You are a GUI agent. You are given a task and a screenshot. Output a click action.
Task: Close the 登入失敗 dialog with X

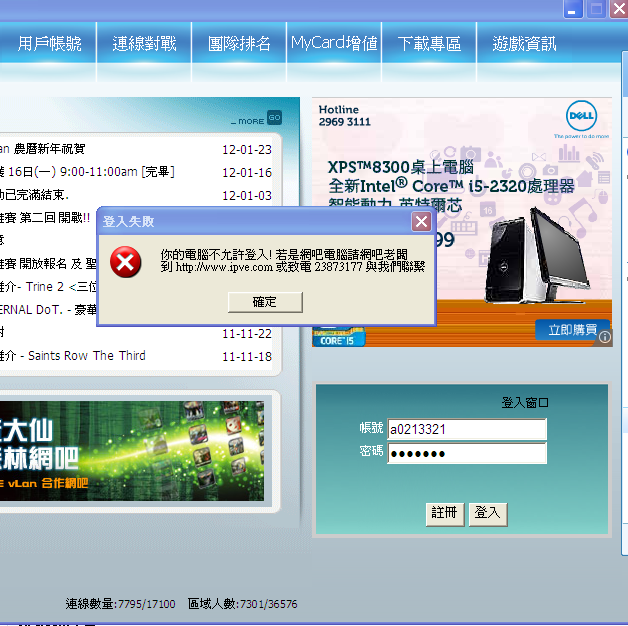coord(422,221)
